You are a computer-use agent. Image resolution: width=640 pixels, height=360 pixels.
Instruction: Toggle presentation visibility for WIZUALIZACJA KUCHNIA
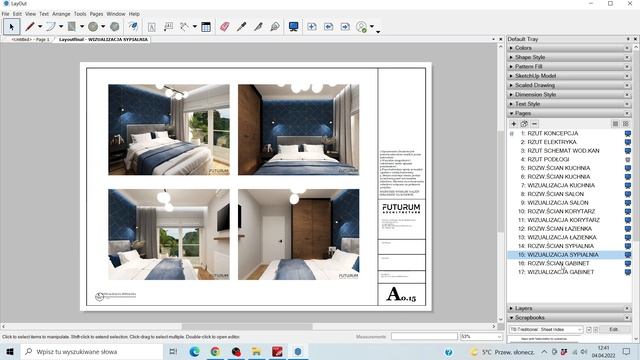click(x=628, y=185)
